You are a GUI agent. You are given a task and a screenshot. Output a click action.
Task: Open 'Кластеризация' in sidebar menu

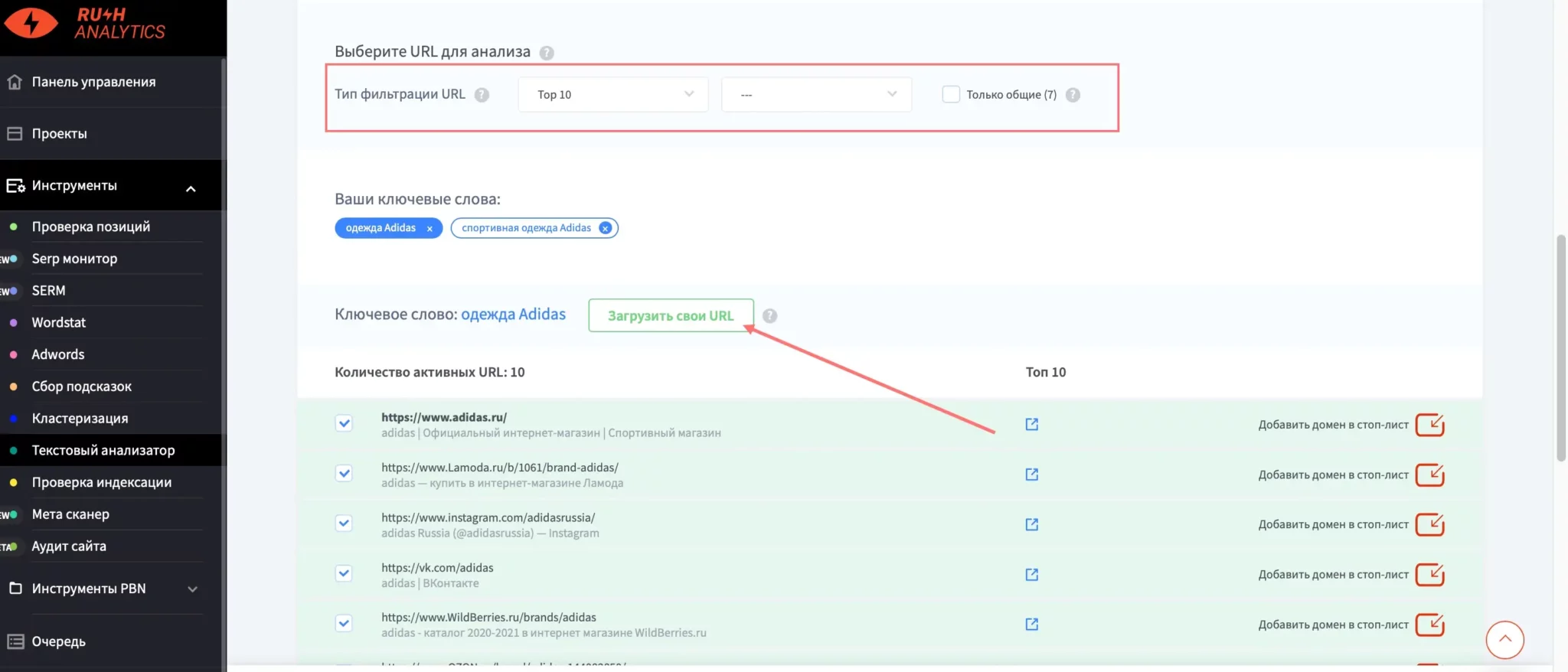click(80, 419)
